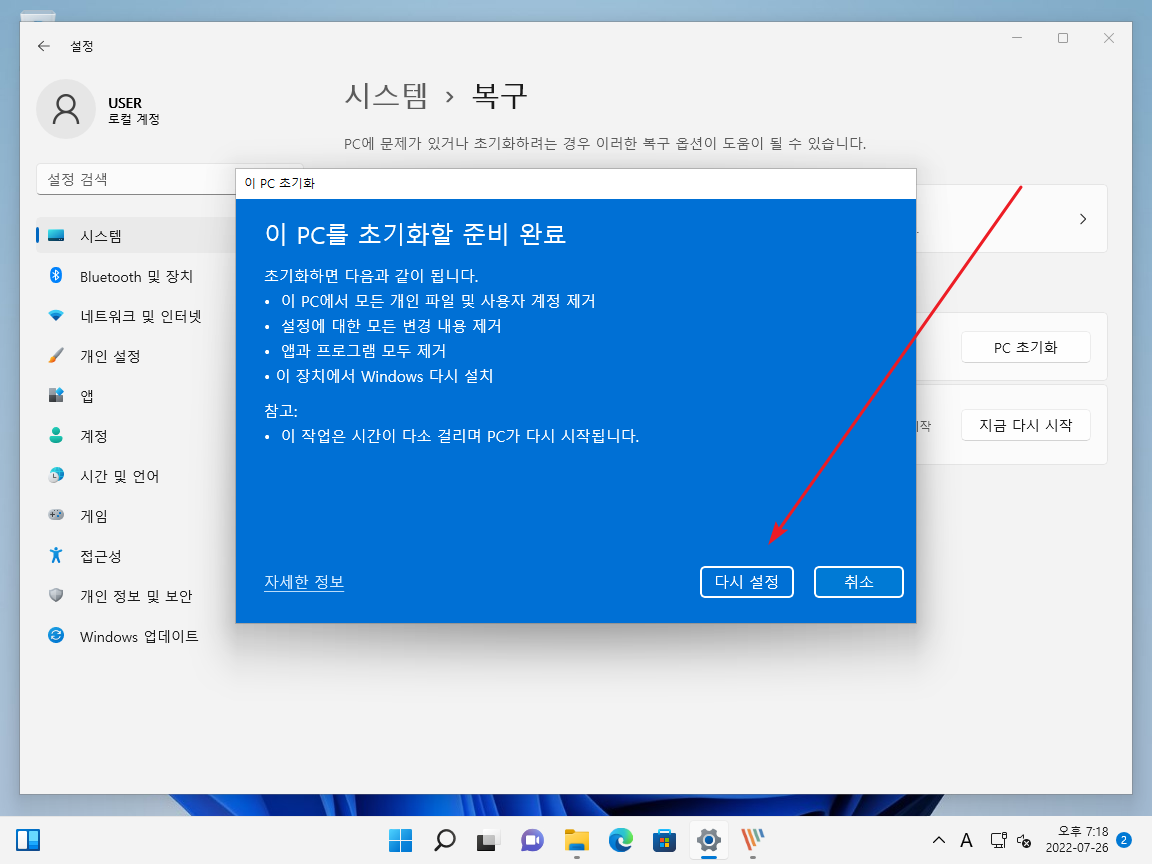The height and width of the screenshot is (864, 1152).
Task: Click 시스템 in the breadcrumb header
Action: point(386,96)
